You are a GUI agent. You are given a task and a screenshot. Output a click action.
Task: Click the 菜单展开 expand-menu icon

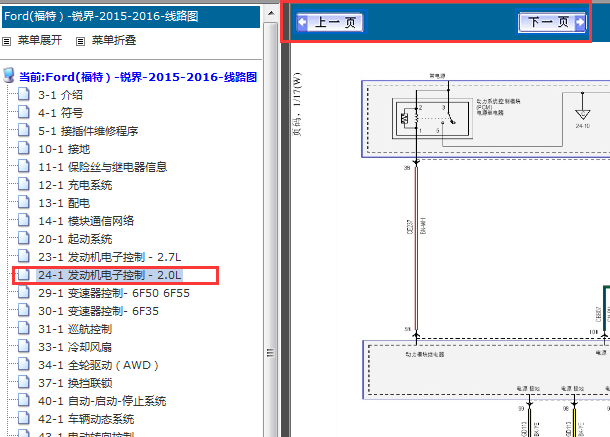(x=7, y=41)
